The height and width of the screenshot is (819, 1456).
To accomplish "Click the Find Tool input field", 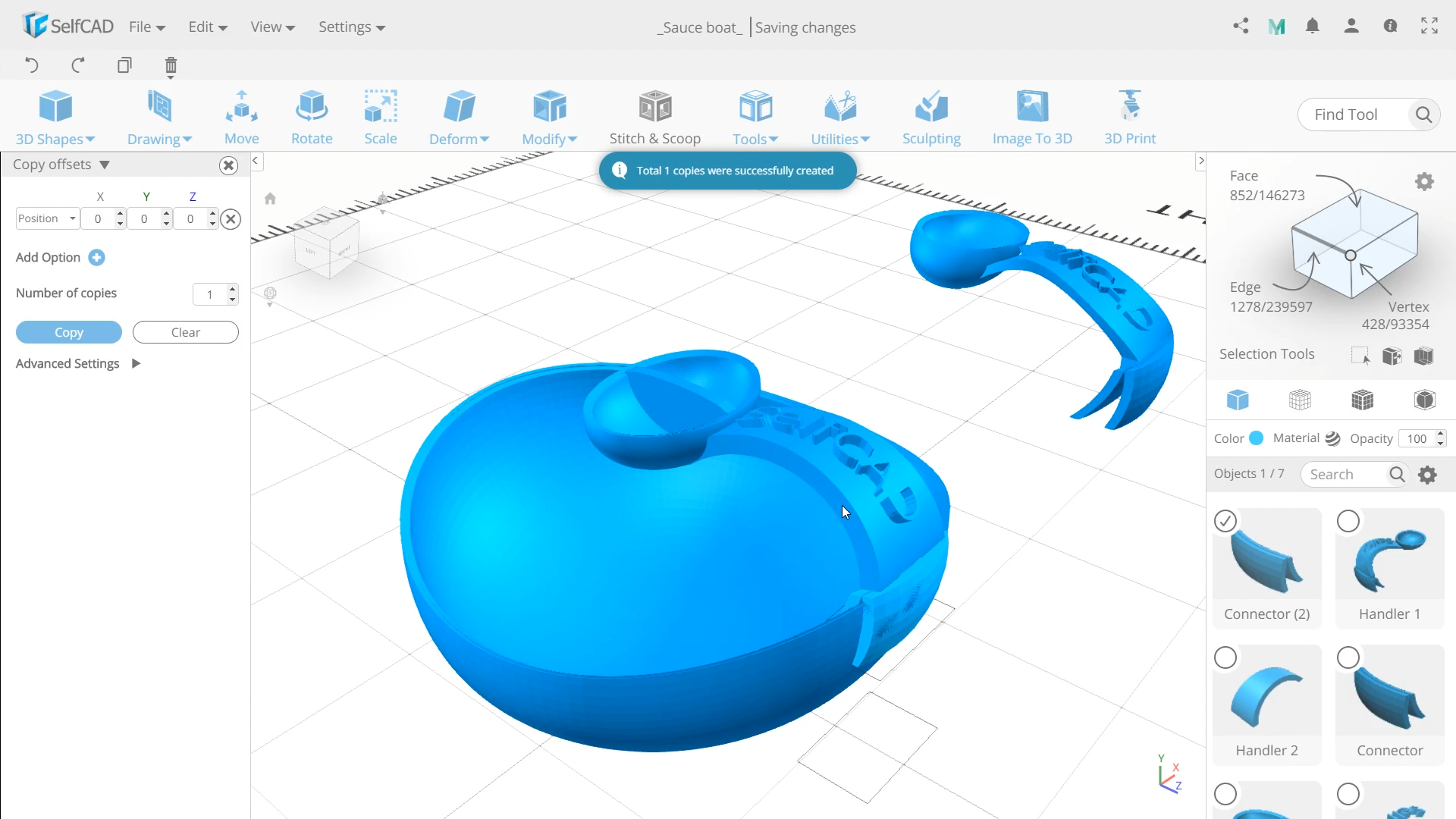I will pos(1351,115).
